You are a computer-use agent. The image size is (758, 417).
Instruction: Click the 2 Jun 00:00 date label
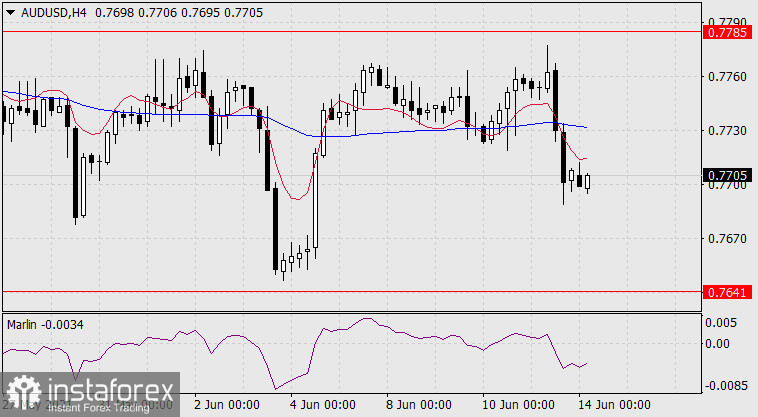click(226, 405)
